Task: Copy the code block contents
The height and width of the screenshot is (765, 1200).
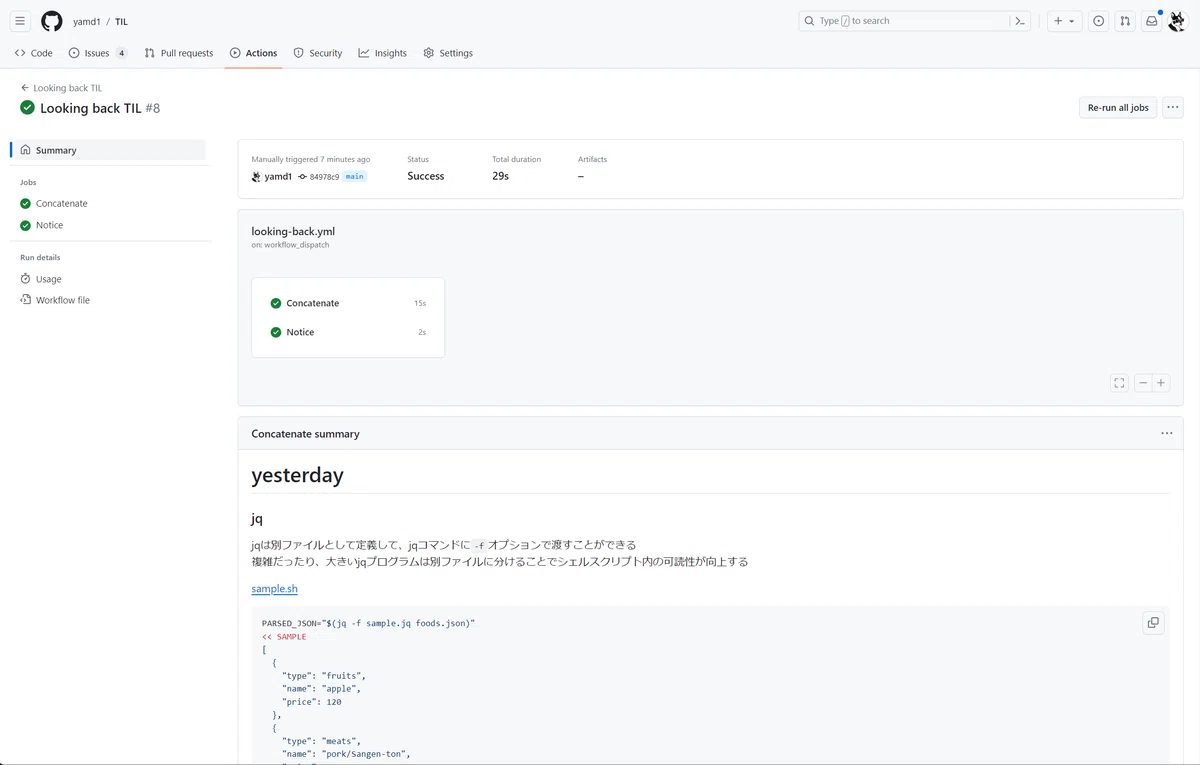Action: [1153, 623]
